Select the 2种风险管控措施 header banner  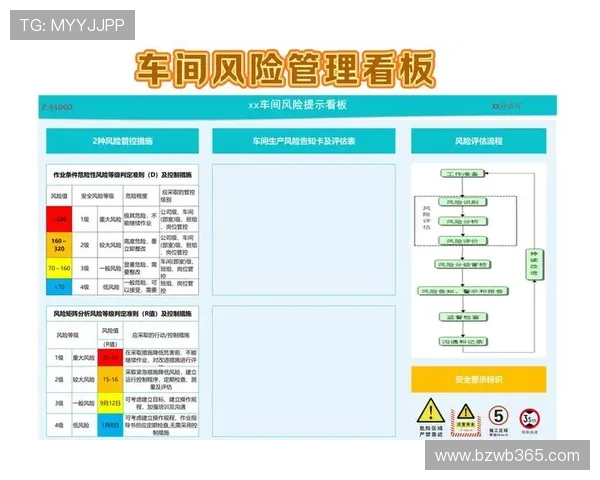tap(122, 141)
